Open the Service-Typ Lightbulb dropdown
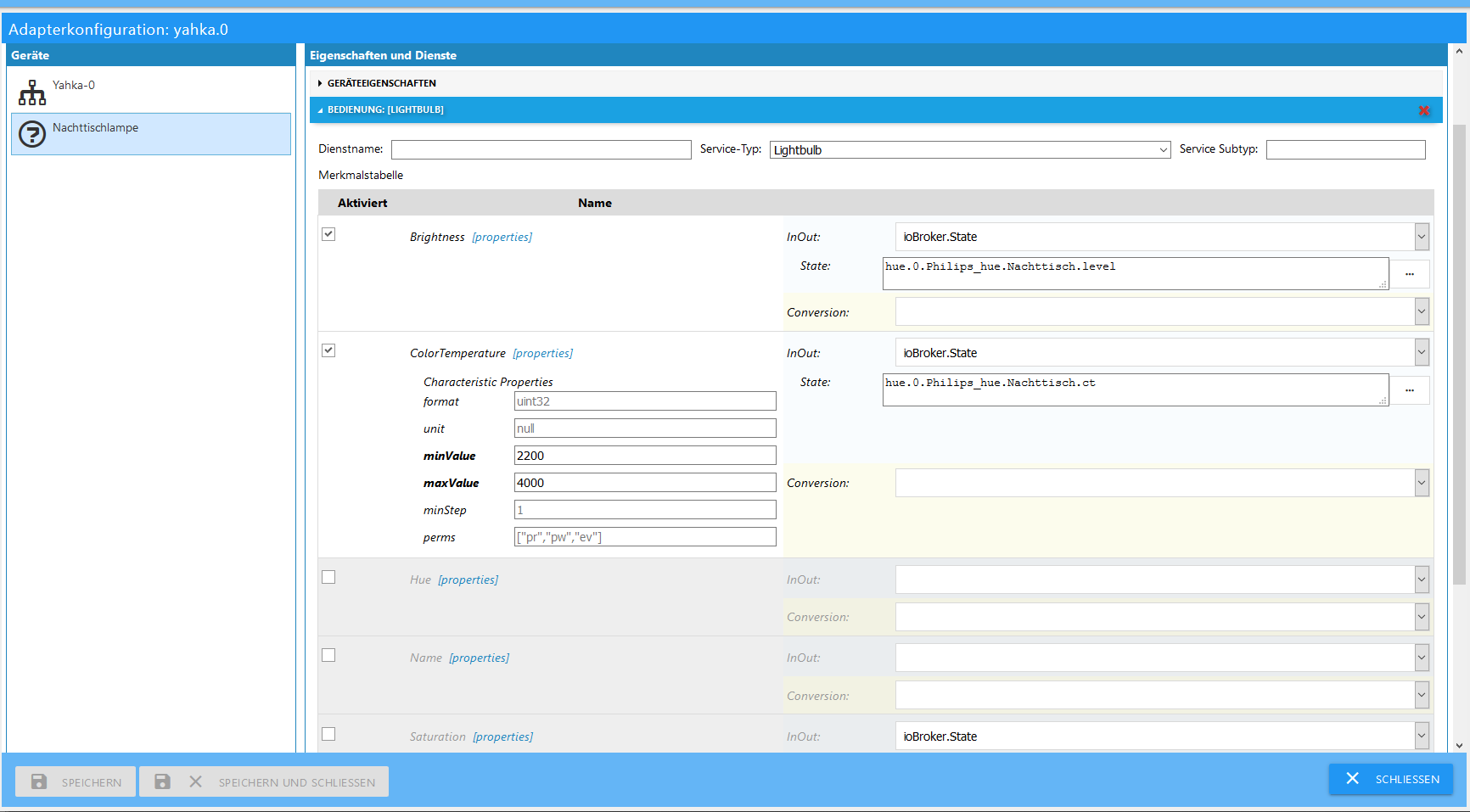 pos(969,150)
